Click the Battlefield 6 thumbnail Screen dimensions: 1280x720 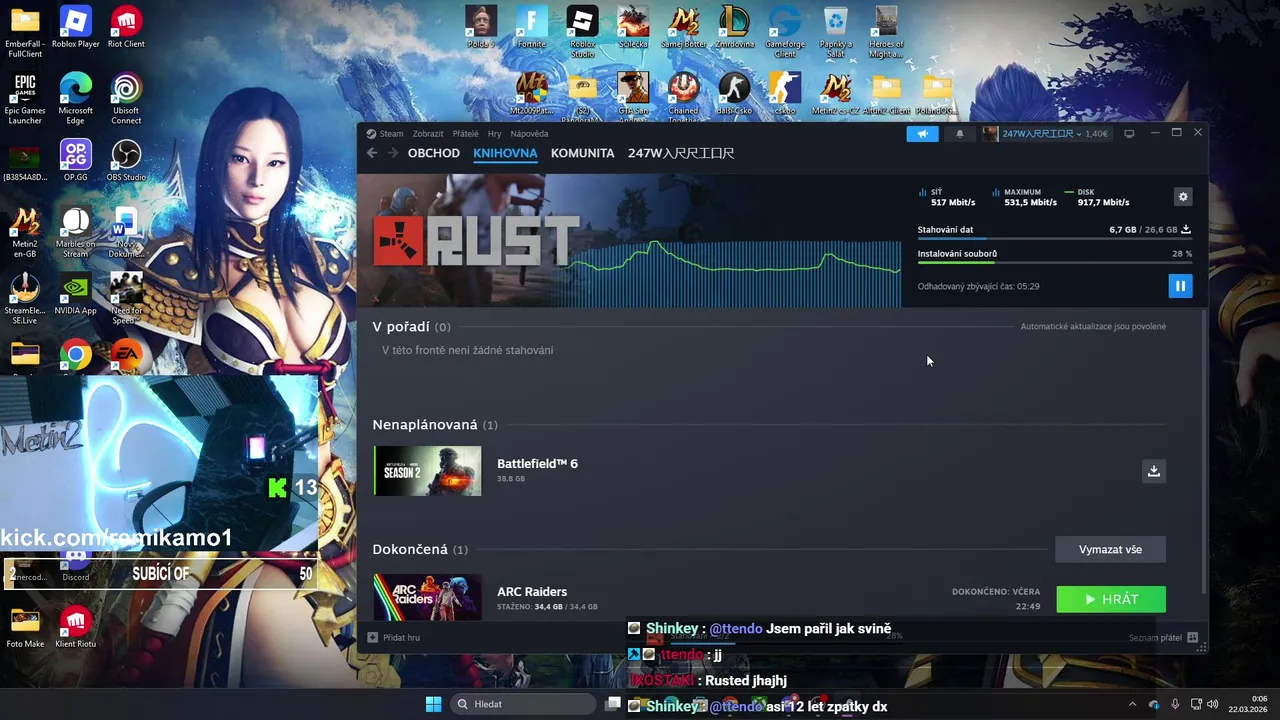[x=428, y=471]
